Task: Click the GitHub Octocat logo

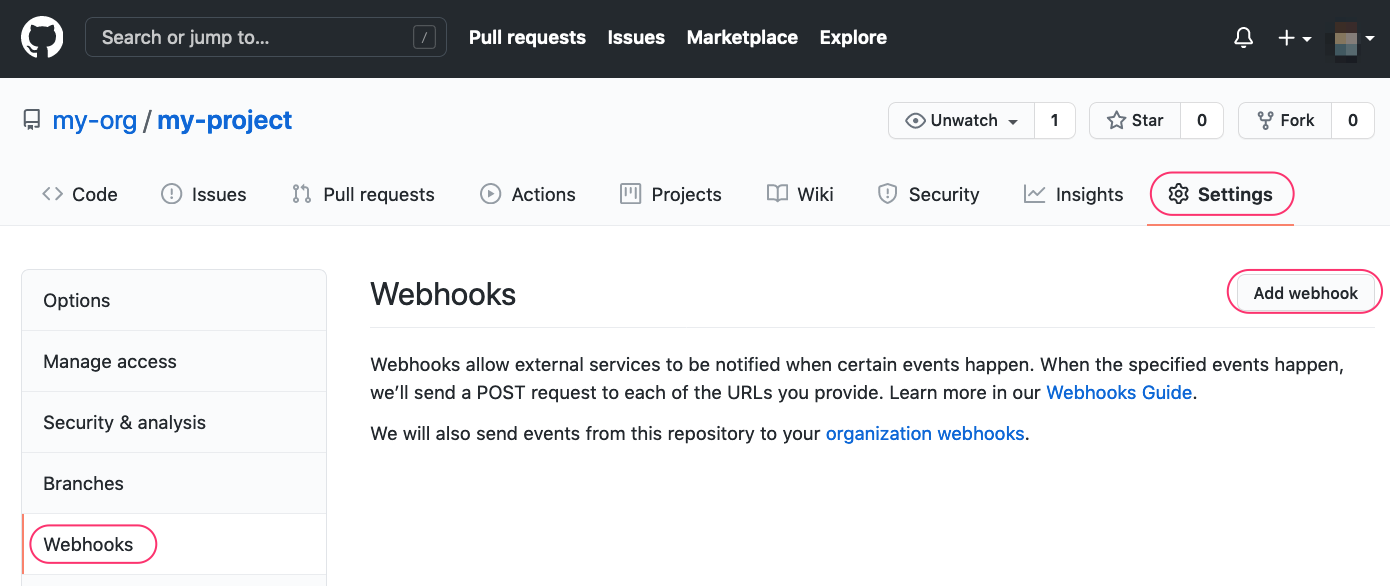Action: pyautogui.click(x=42, y=38)
